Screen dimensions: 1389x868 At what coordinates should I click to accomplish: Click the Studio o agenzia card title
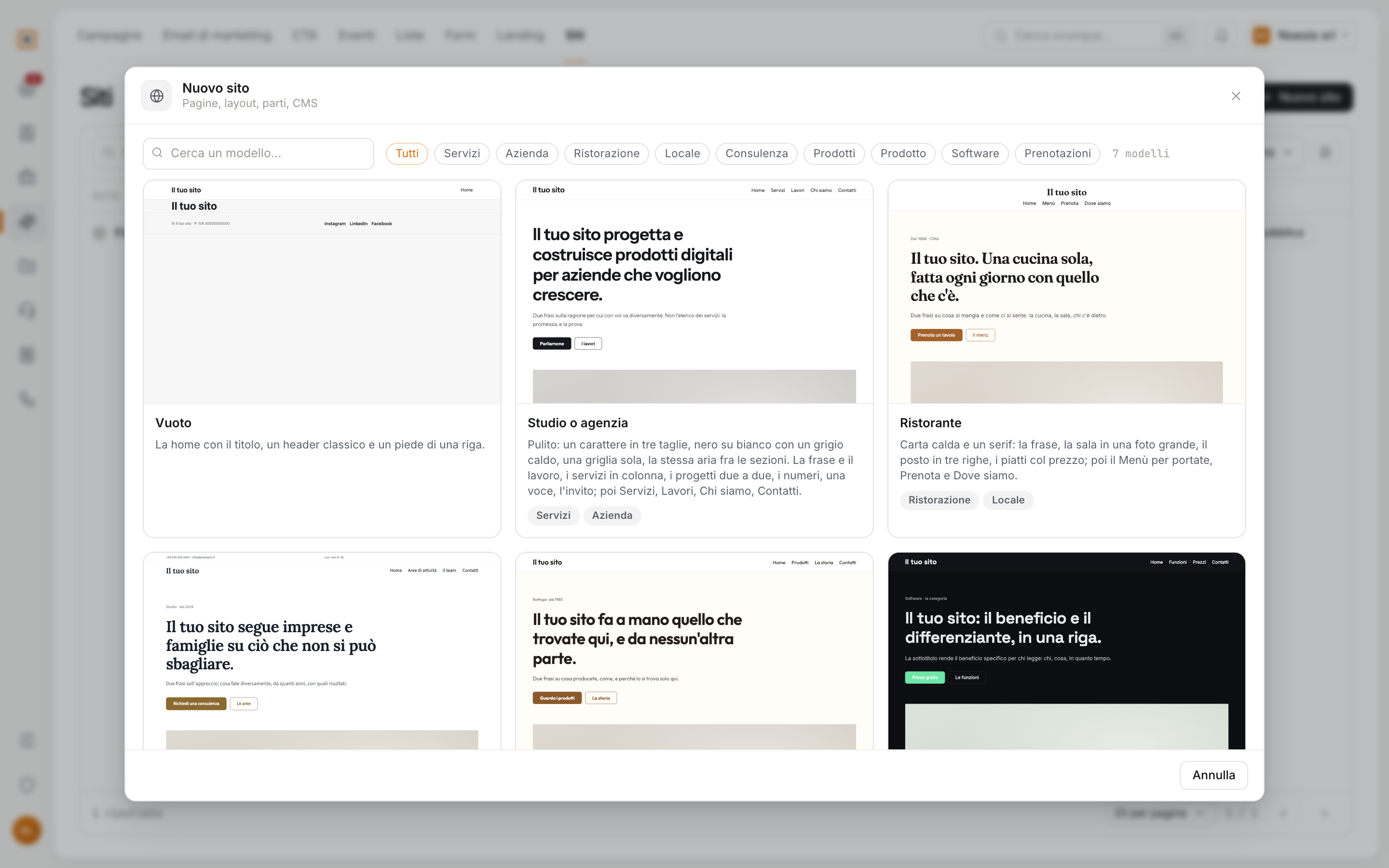pos(577,422)
